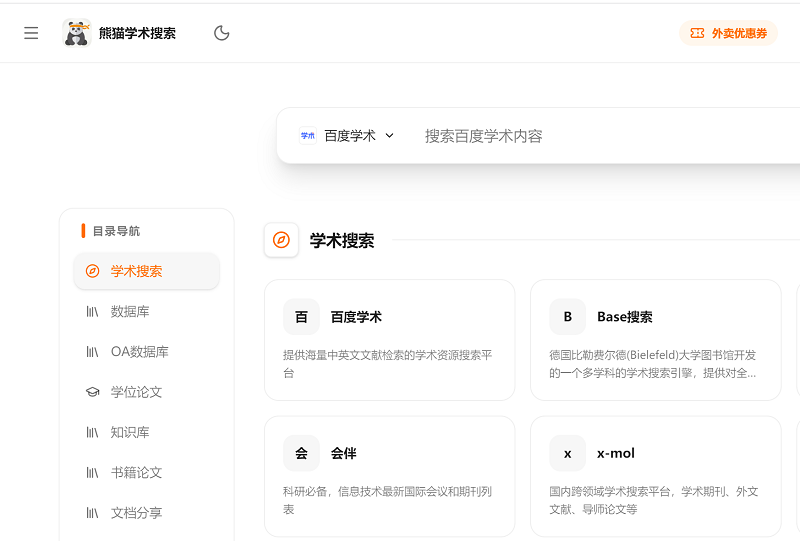Click the compass icon in 学术搜索 section header
The image size is (800, 541).
[x=281, y=240]
